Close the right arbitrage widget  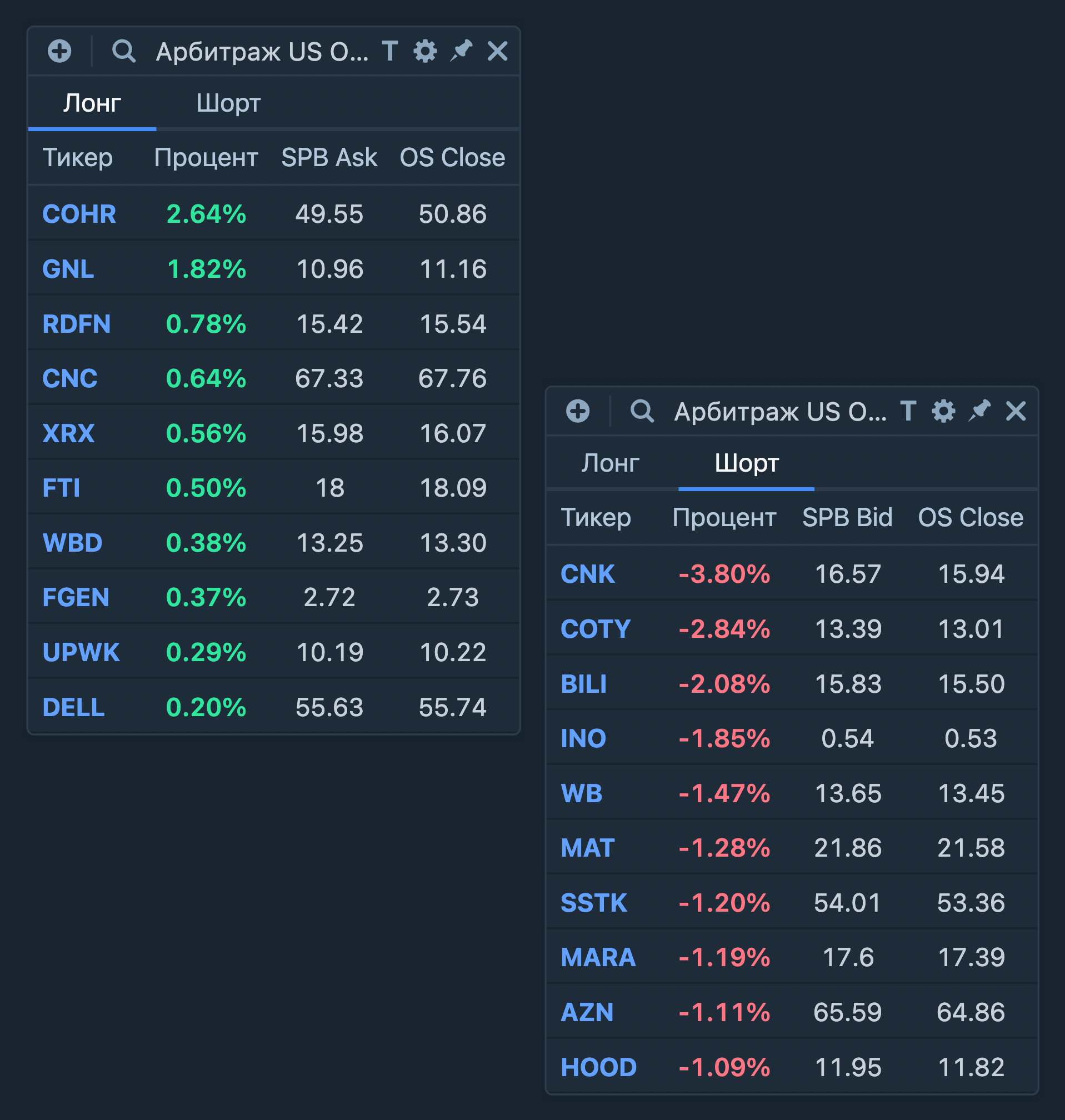pyautogui.click(x=1016, y=411)
